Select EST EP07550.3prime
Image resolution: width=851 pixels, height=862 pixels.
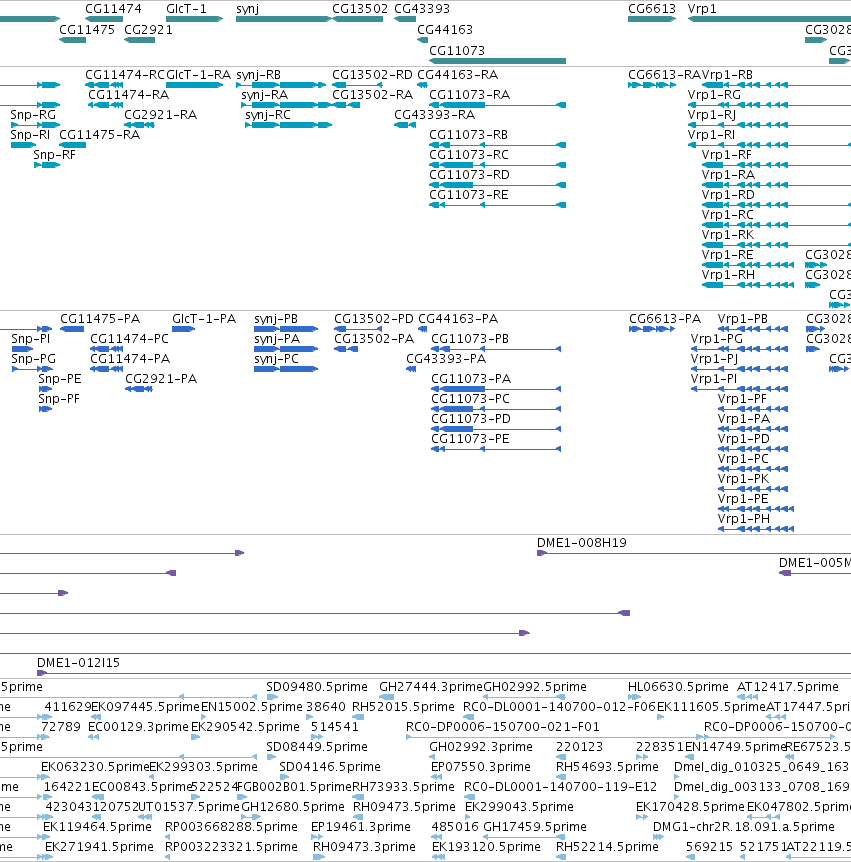[437, 777]
